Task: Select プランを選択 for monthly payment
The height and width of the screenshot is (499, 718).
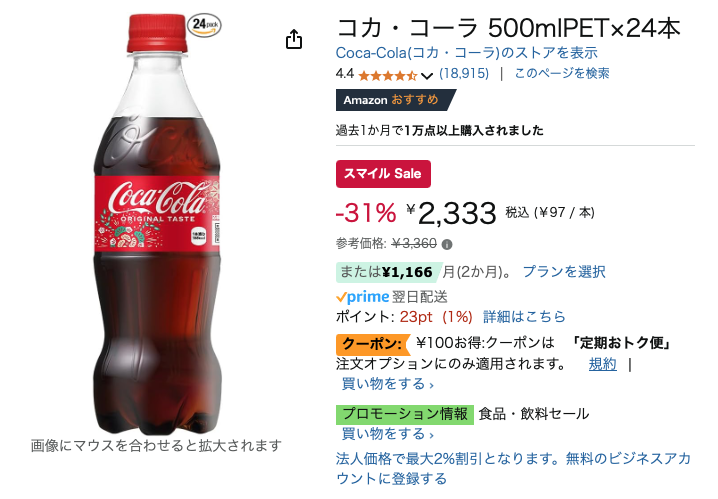Action: point(564,272)
